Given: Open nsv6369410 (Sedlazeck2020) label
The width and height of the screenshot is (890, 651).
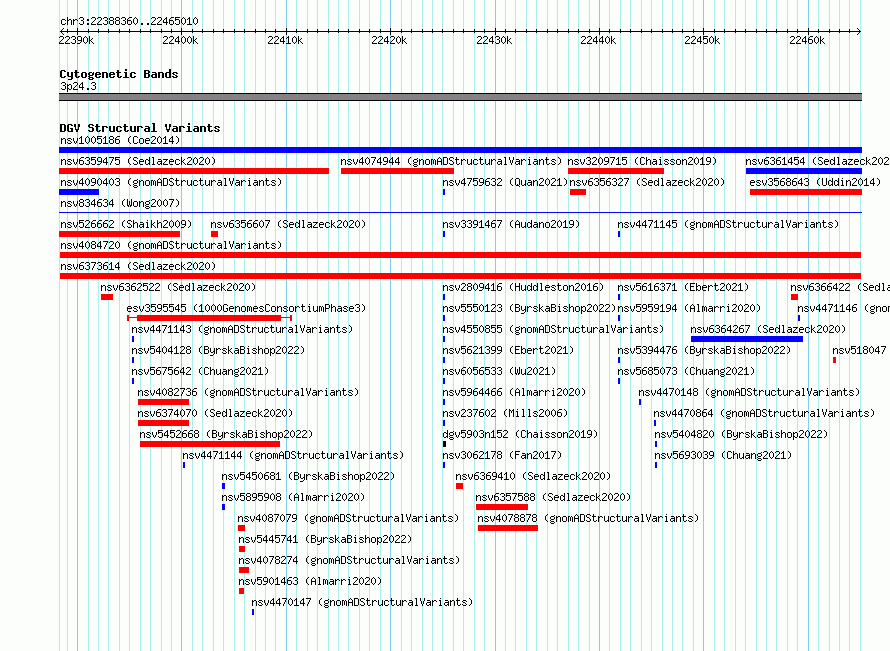Looking at the screenshot, I should 533,476.
